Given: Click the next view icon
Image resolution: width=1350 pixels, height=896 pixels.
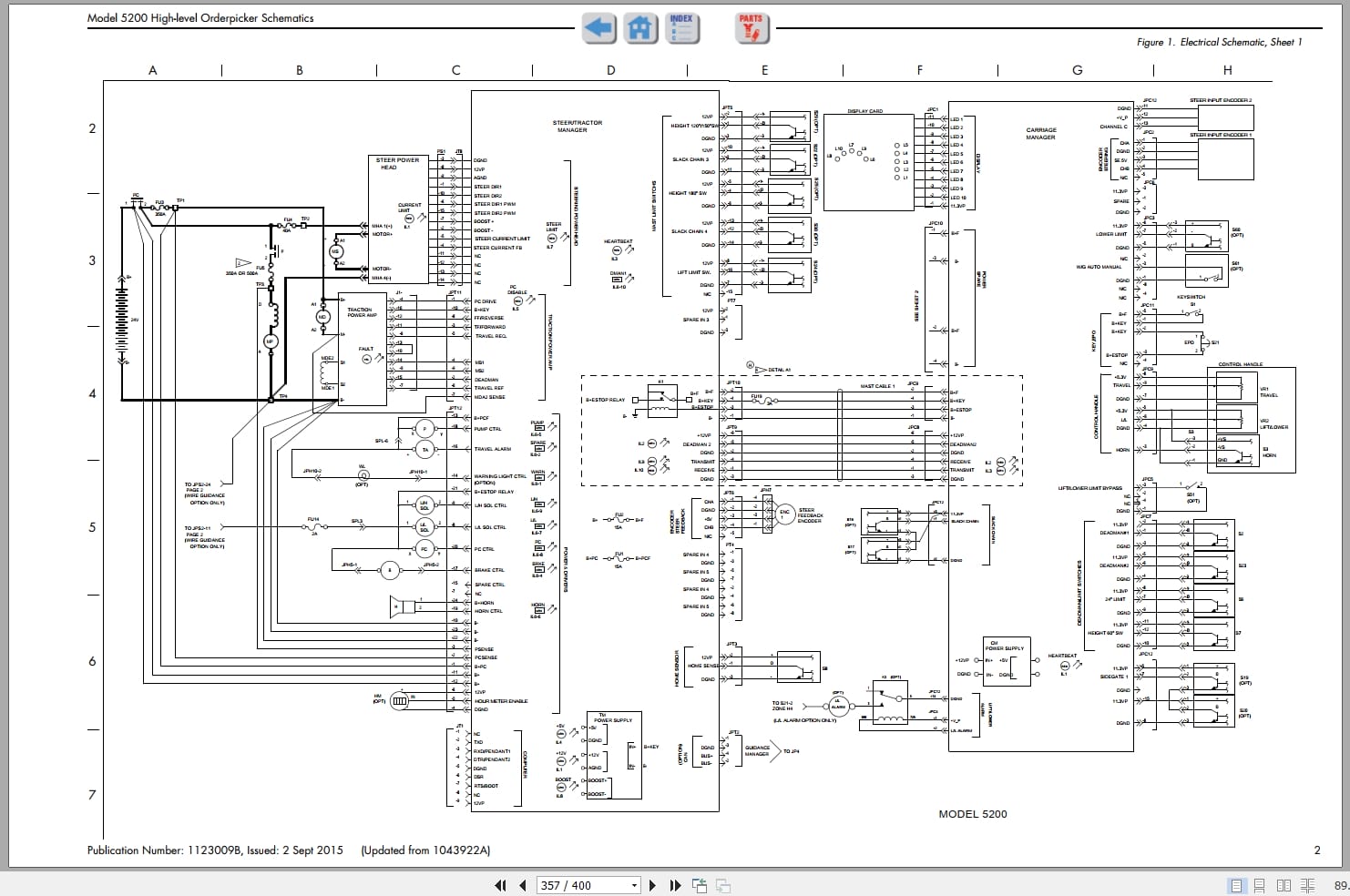Looking at the screenshot, I should [723, 885].
